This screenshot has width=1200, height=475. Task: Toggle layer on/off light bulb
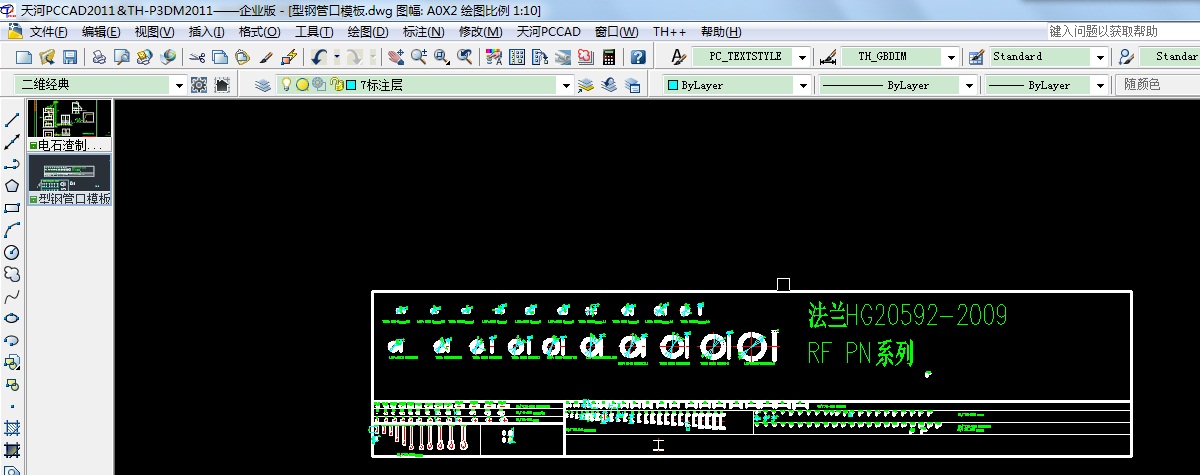point(286,85)
